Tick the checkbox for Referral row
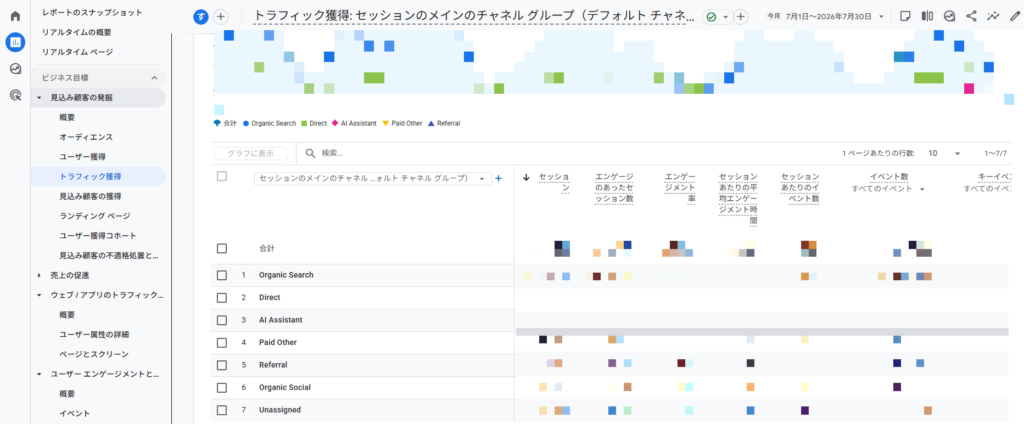 (222, 365)
